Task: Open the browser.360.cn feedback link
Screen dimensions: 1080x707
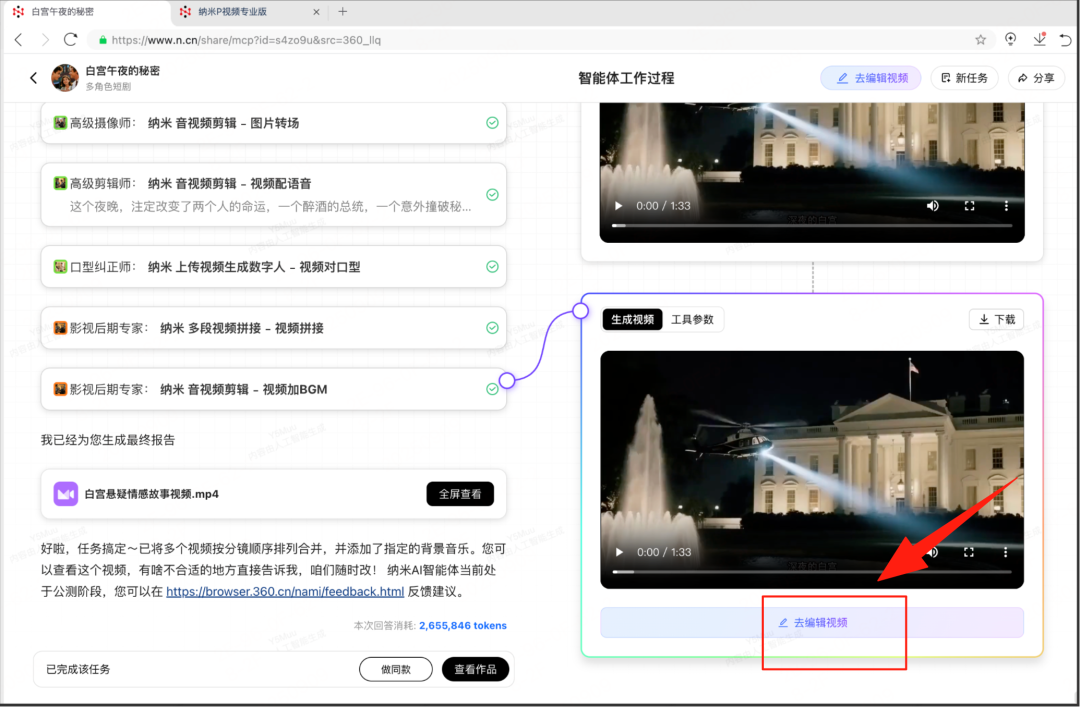Action: (x=285, y=591)
